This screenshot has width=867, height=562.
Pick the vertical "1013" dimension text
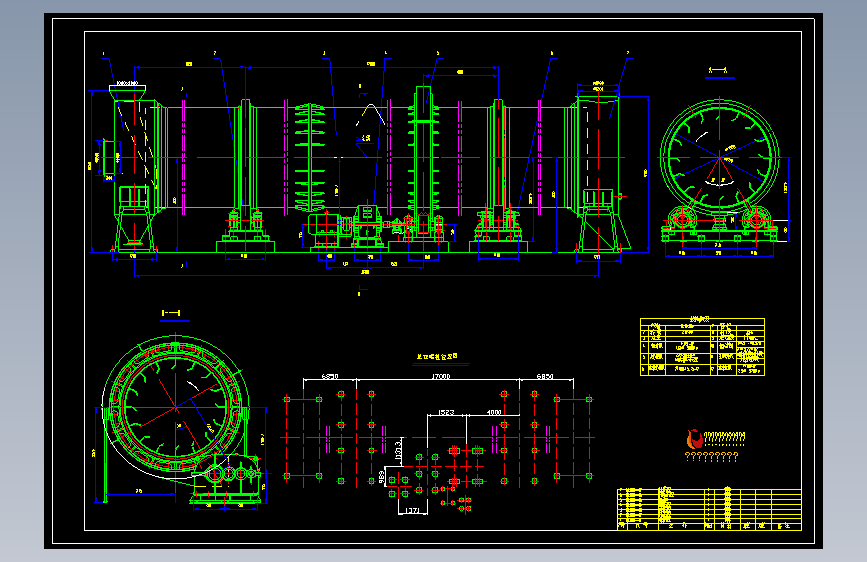tap(398, 450)
